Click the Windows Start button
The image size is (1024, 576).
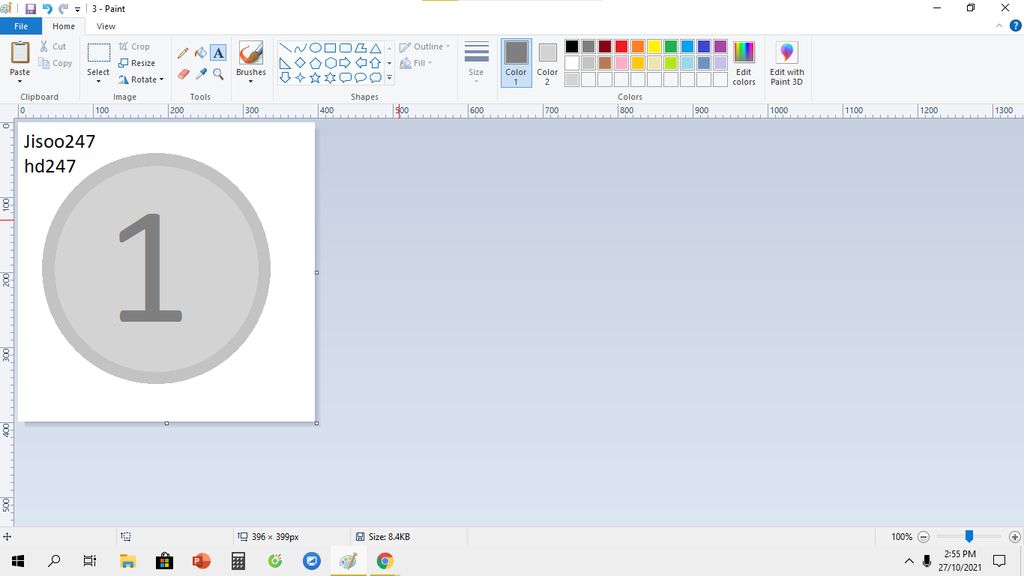(18, 561)
